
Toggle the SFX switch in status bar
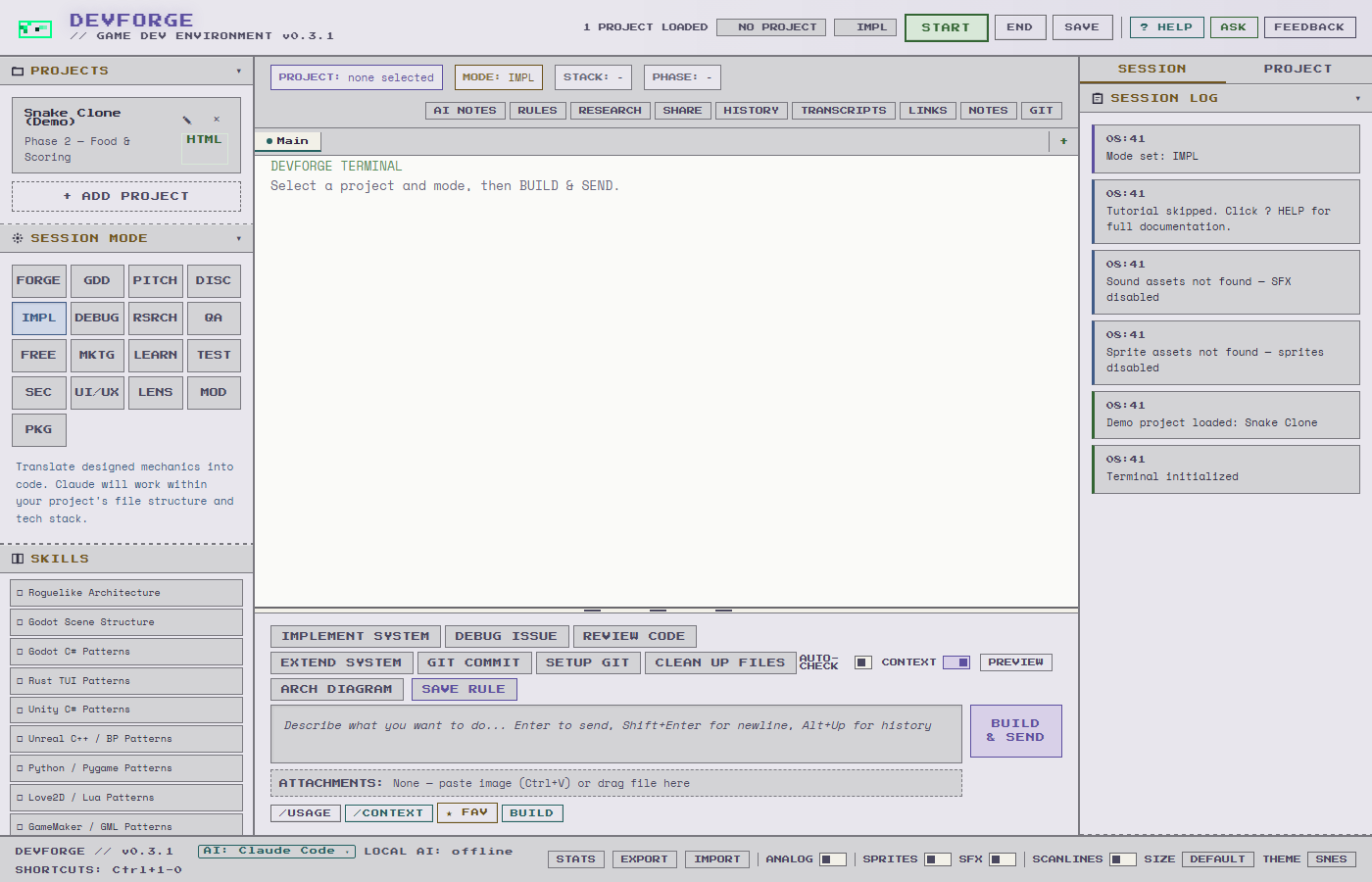[1003, 859]
